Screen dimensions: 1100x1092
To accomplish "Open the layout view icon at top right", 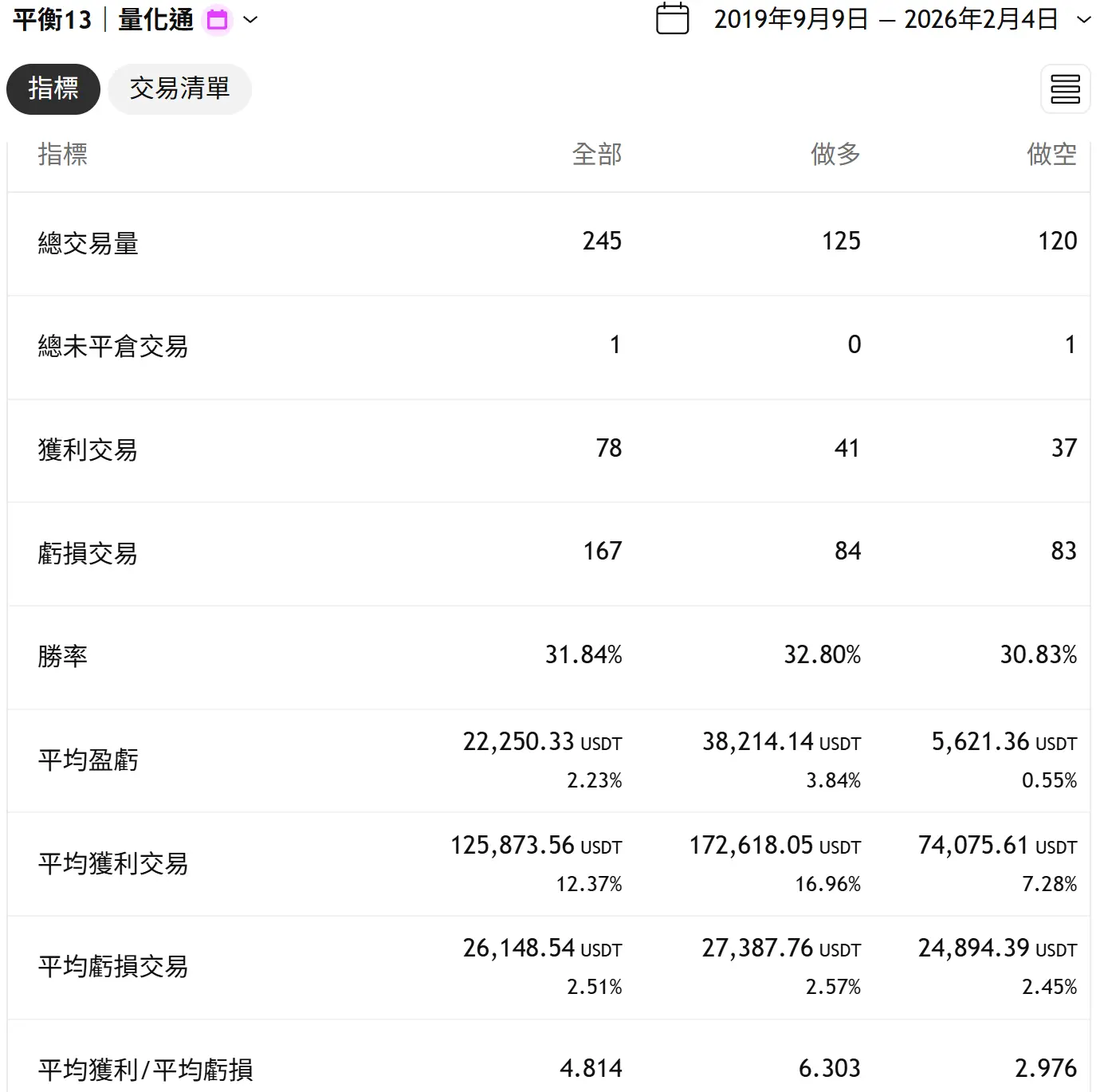I will pyautogui.click(x=1065, y=89).
